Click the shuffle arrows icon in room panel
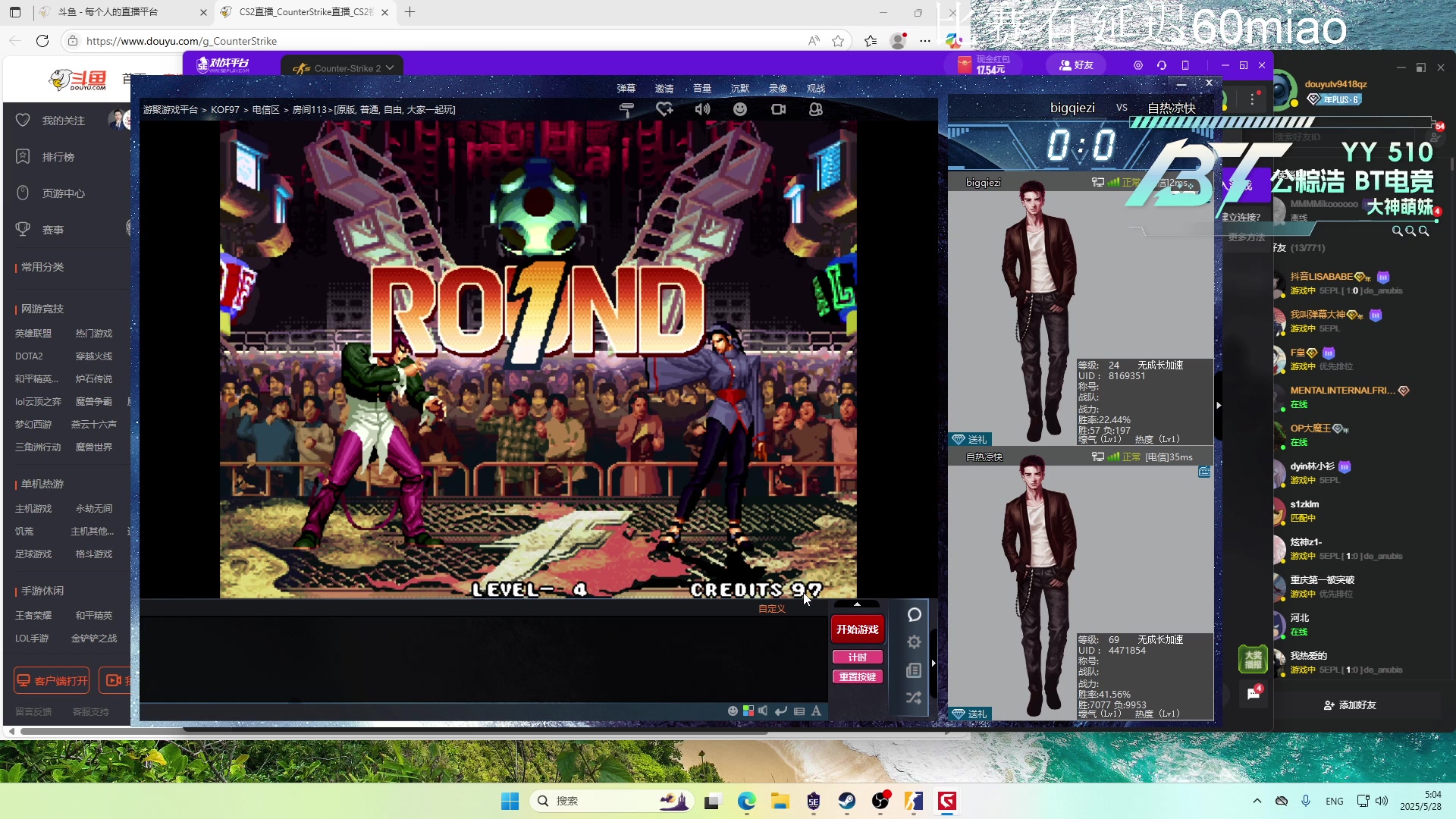 914,698
